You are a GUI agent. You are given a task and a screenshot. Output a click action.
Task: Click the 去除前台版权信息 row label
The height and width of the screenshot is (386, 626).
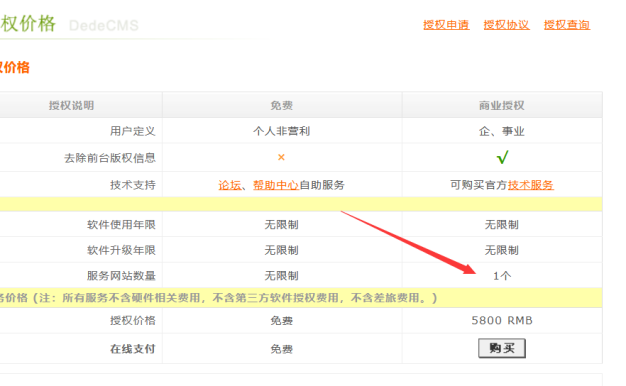110,158
